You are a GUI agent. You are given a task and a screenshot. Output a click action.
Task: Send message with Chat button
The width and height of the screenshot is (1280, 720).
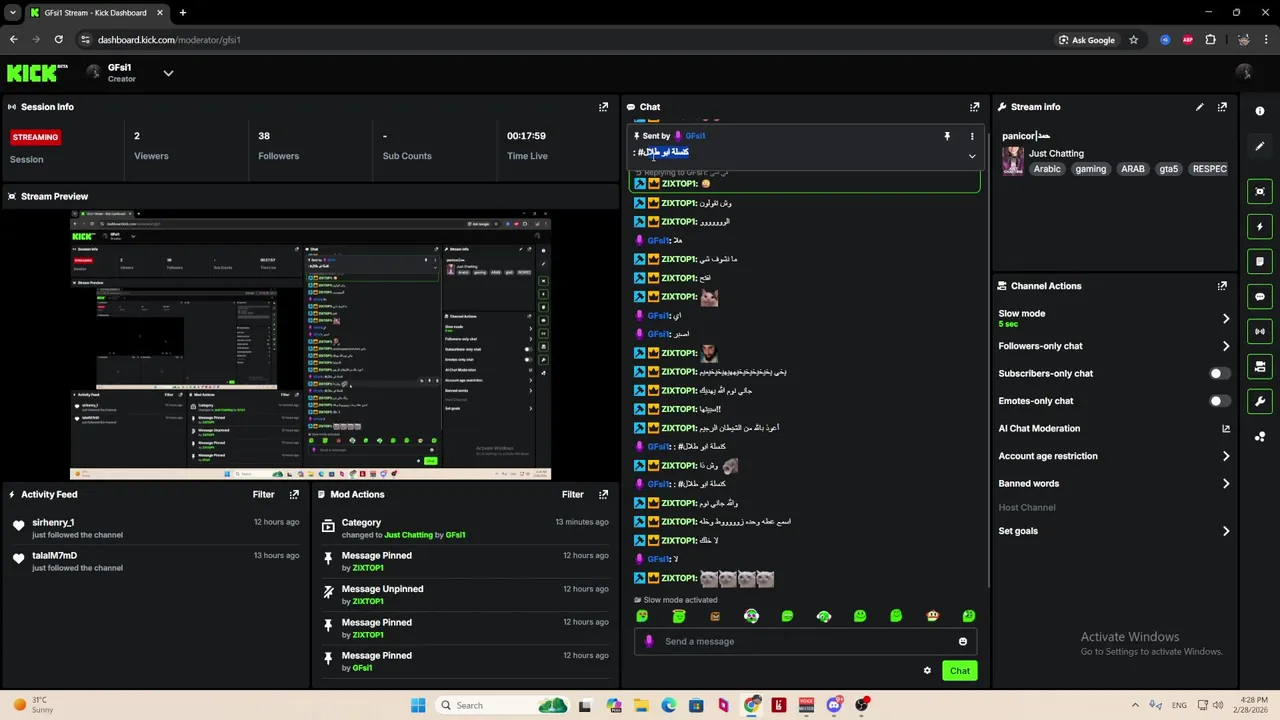(959, 671)
